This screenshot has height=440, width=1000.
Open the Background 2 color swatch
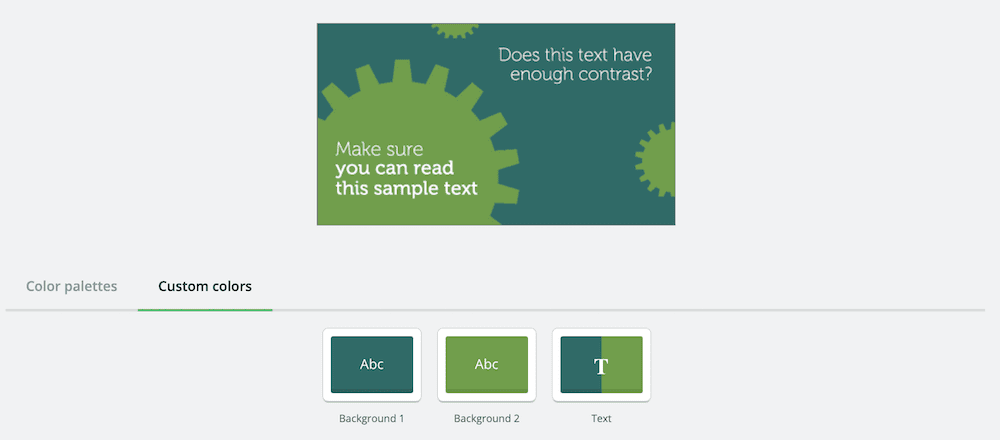(487, 365)
